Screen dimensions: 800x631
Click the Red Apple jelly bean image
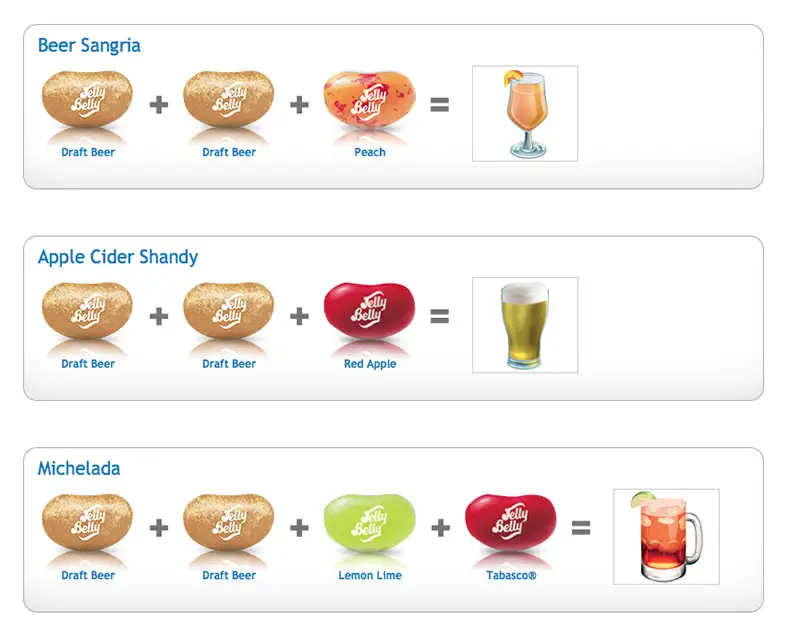tap(369, 310)
